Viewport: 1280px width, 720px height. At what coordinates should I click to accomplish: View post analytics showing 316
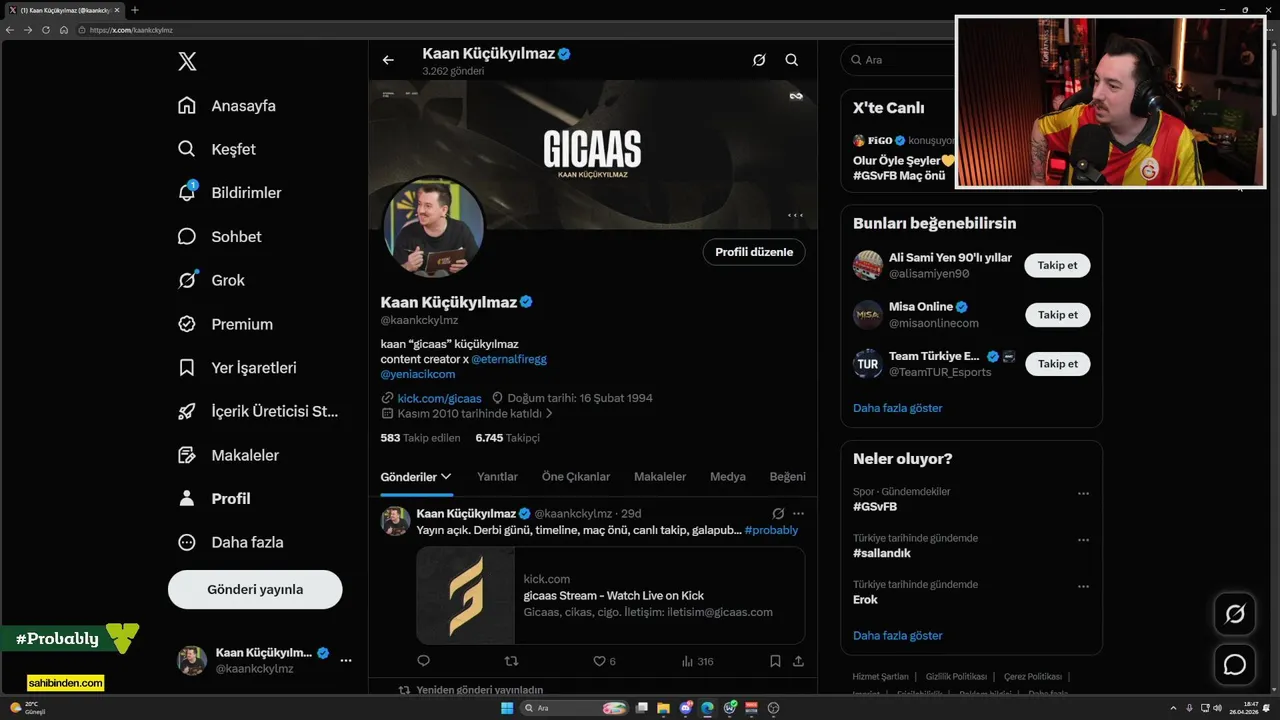point(697,661)
